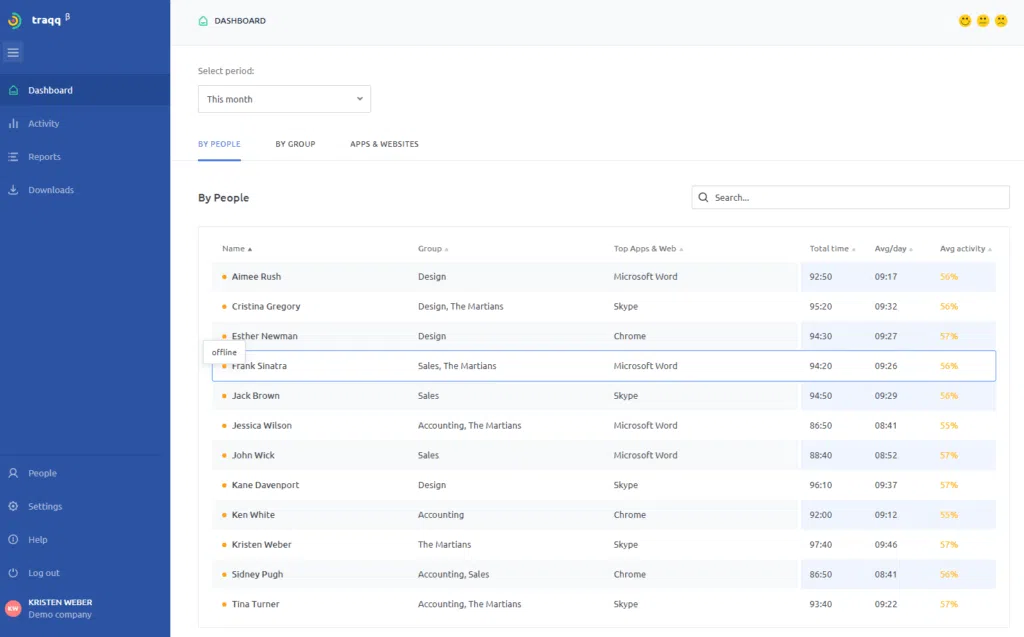This screenshot has height=637, width=1024.
Task: Sort by Avg activity column header
Action: point(965,249)
